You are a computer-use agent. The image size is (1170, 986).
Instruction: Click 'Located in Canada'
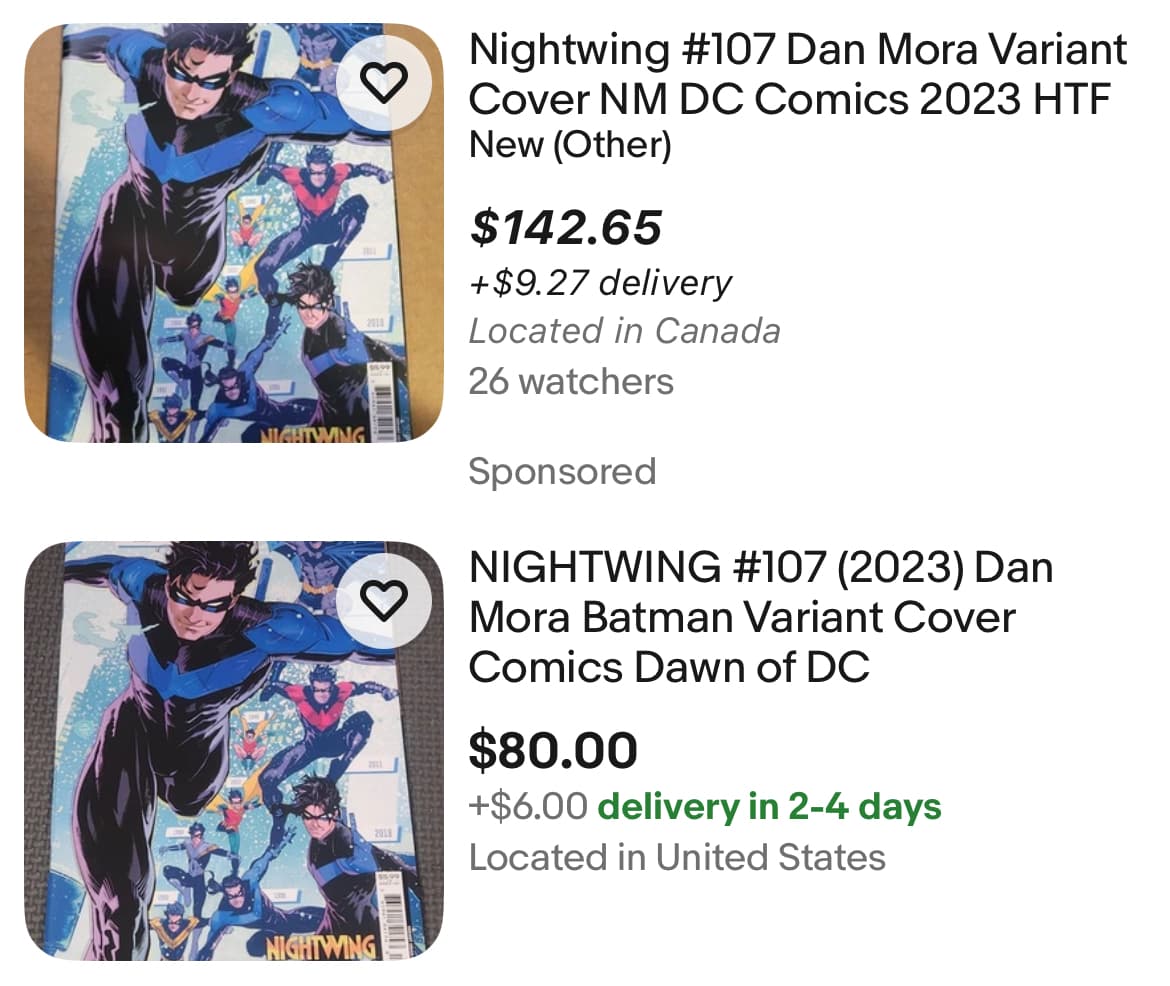point(624,331)
